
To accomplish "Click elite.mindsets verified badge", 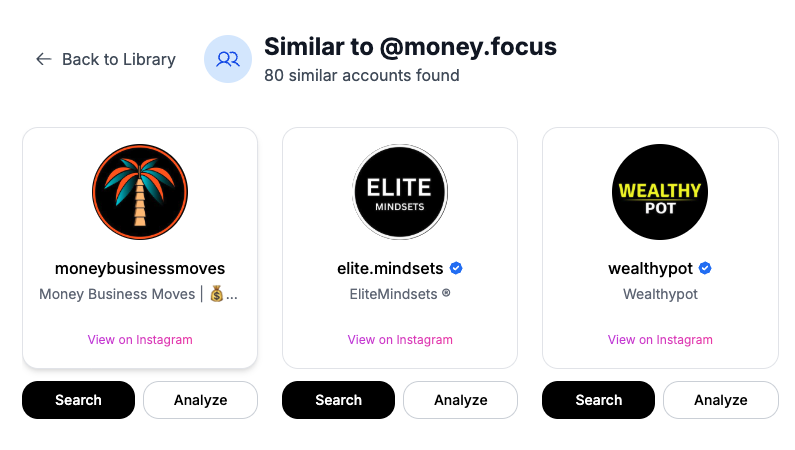I will (456, 268).
